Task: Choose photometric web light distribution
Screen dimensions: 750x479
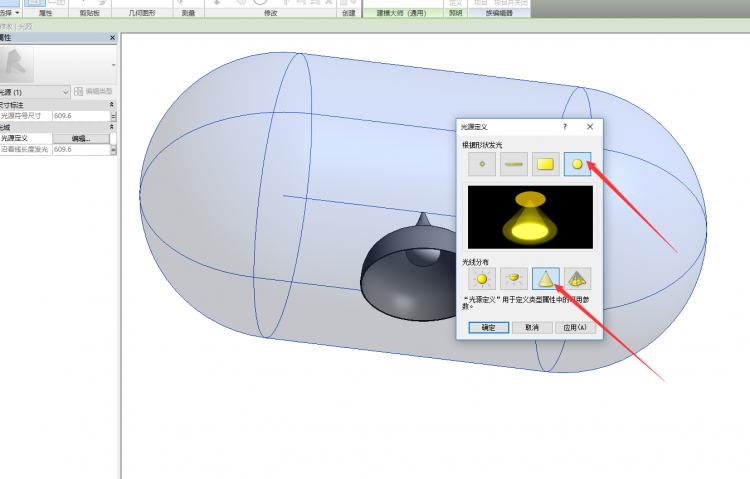Action: coord(577,278)
